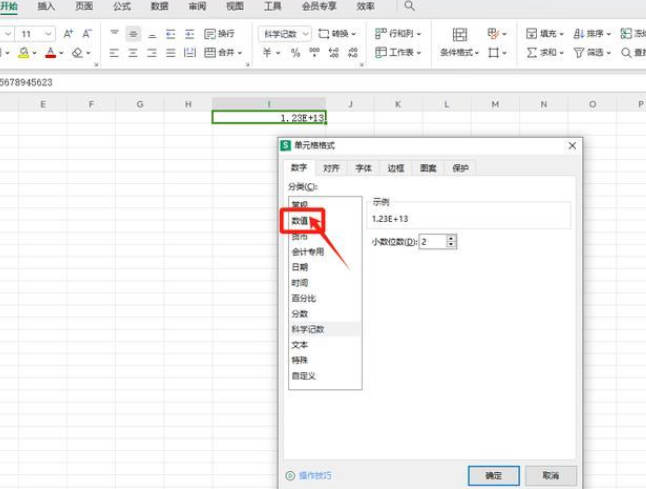The width and height of the screenshot is (646, 489).
Task: Confirm the dialog with 确定
Action: click(x=494, y=476)
